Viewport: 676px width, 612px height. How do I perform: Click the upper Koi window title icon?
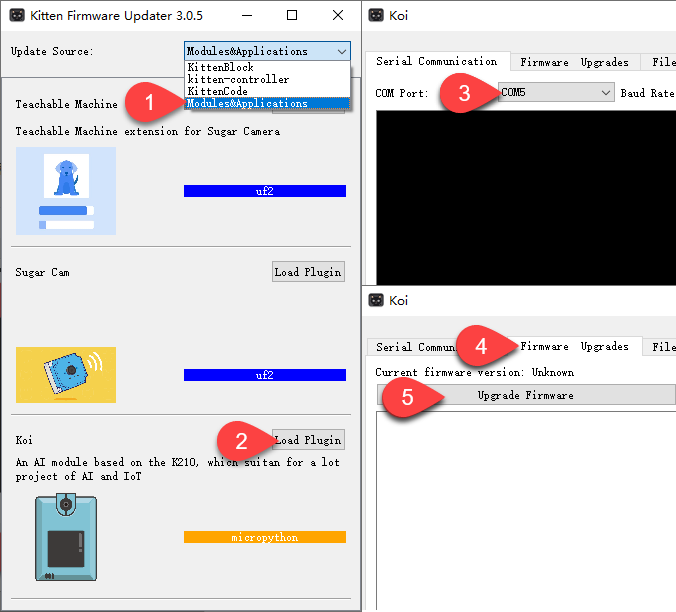click(376, 16)
